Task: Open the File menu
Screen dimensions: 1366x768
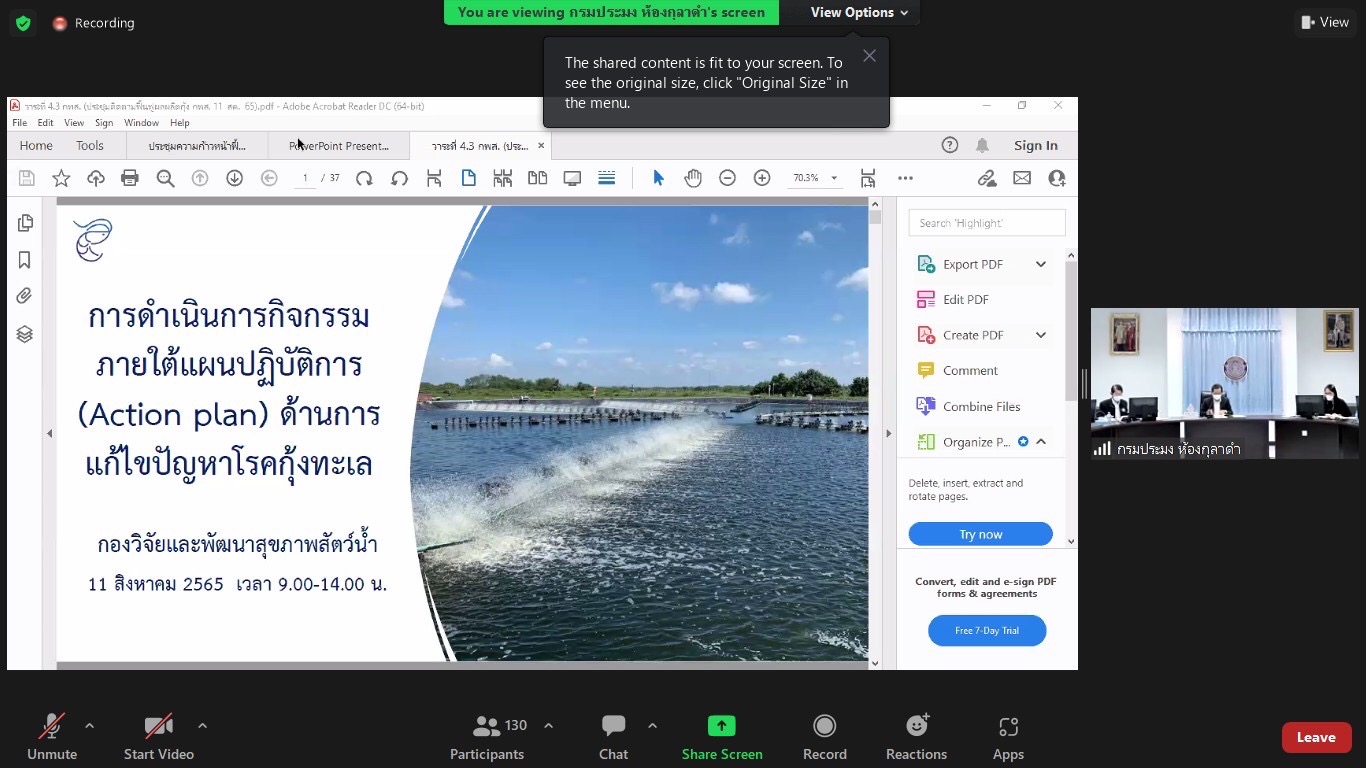Action: pos(19,123)
